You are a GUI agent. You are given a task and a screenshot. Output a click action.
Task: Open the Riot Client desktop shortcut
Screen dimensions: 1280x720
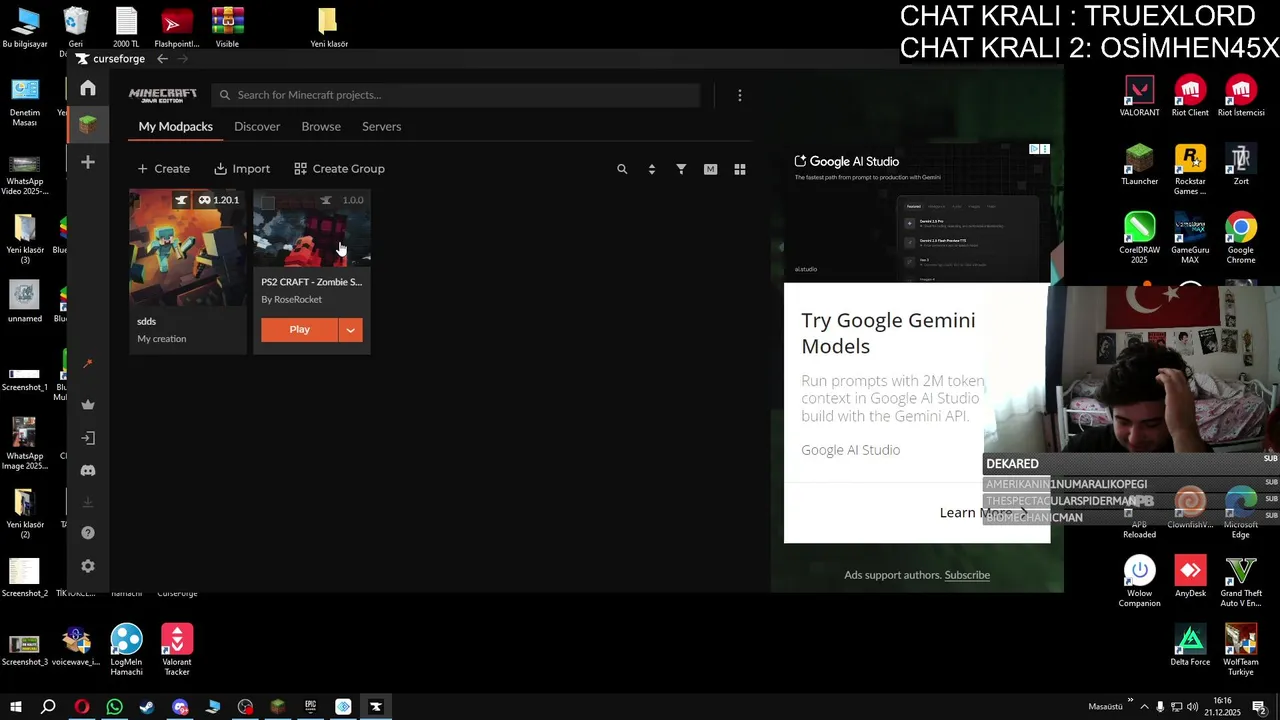tap(1190, 96)
